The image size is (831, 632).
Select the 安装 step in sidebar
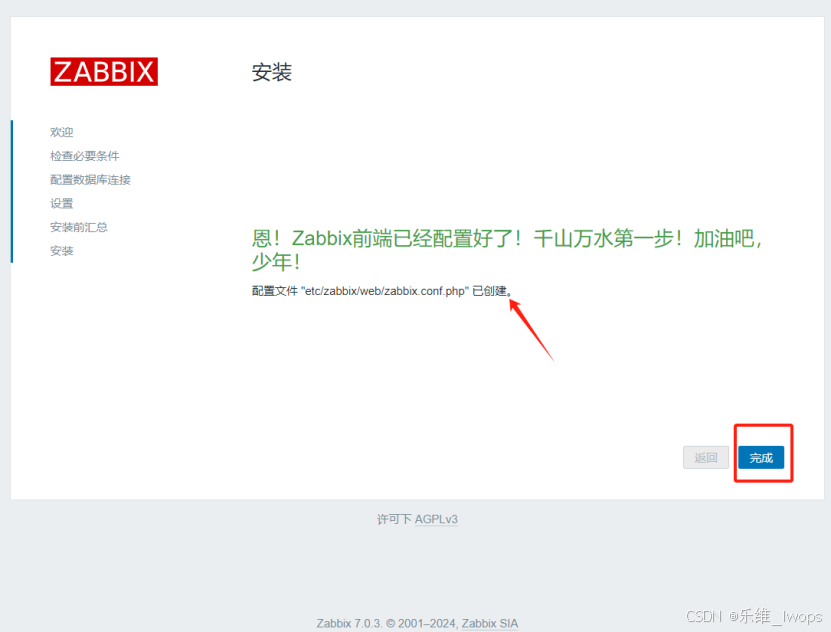(x=61, y=251)
